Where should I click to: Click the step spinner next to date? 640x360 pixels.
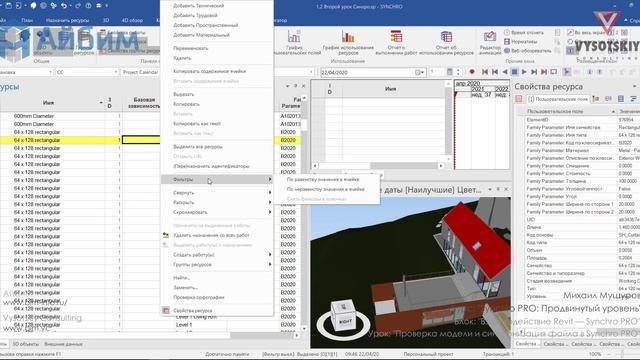click(x=458, y=72)
